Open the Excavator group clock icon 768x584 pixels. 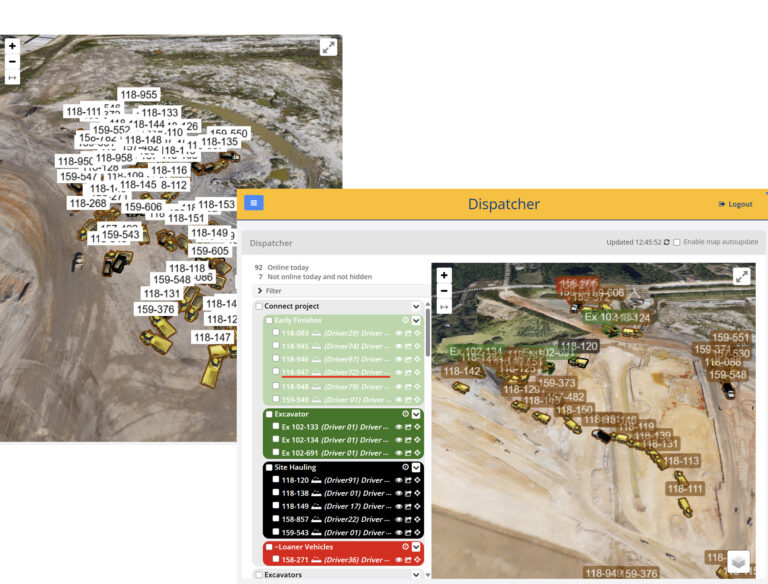click(406, 414)
